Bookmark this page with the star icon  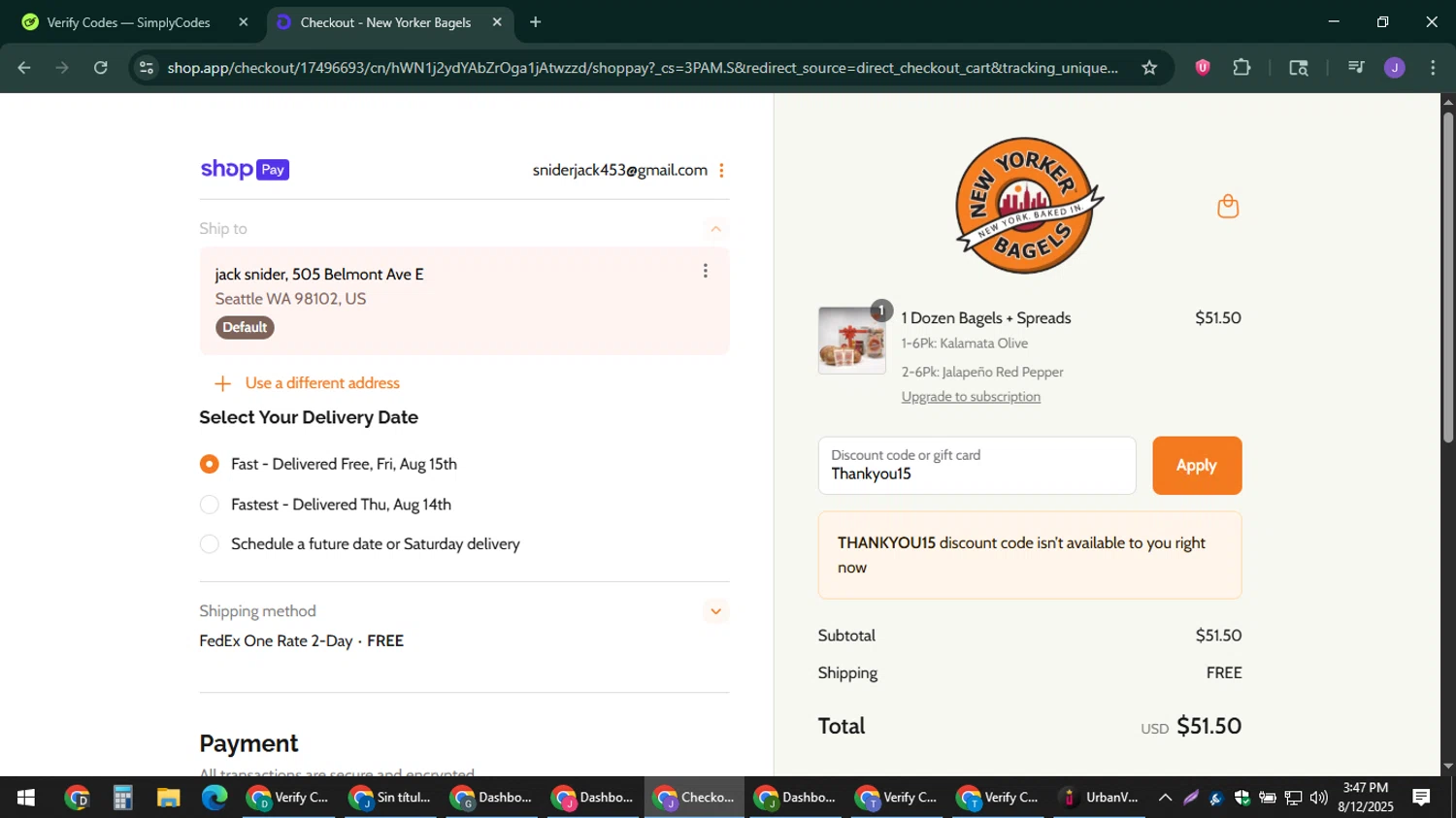(1149, 68)
